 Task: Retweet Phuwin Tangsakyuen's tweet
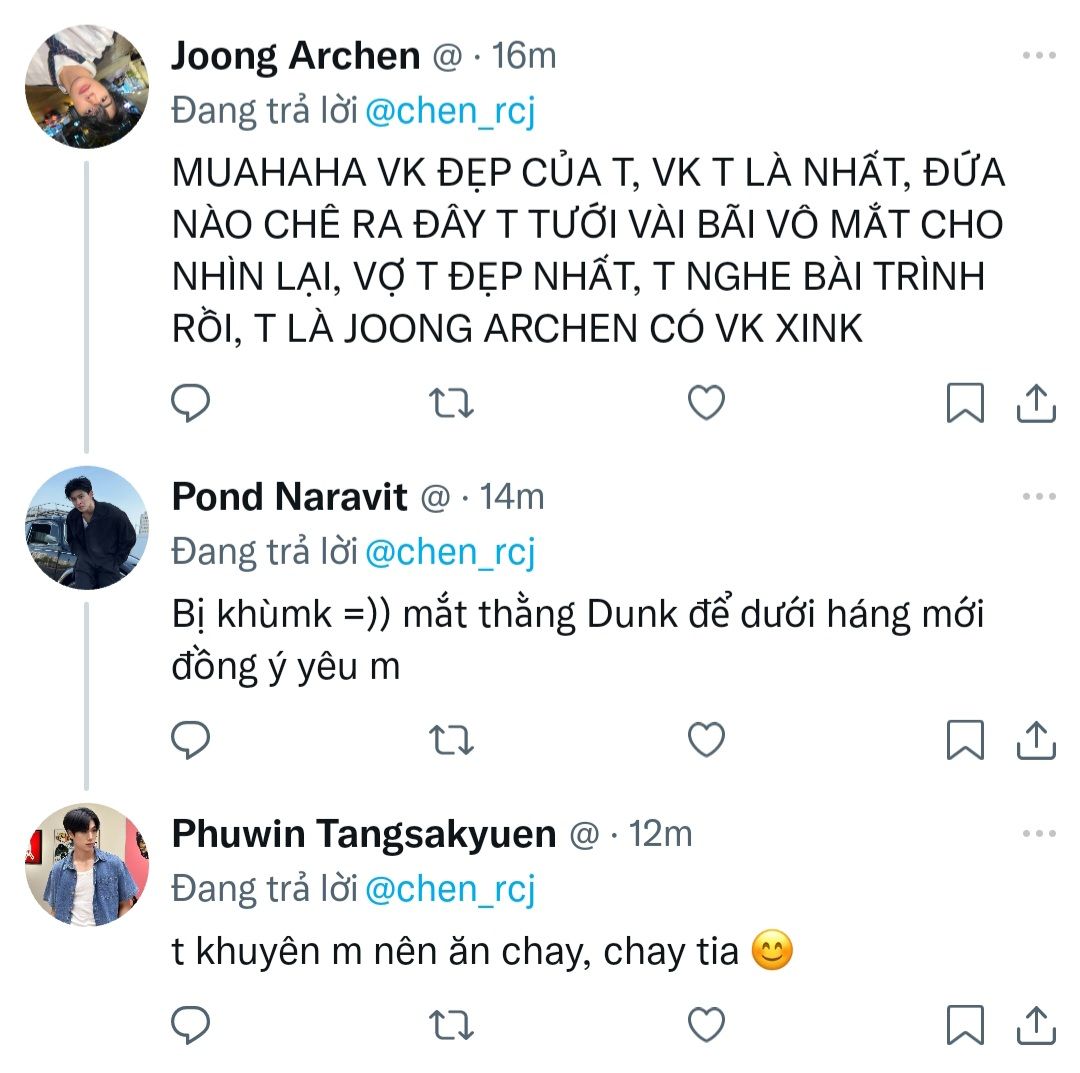(451, 1024)
